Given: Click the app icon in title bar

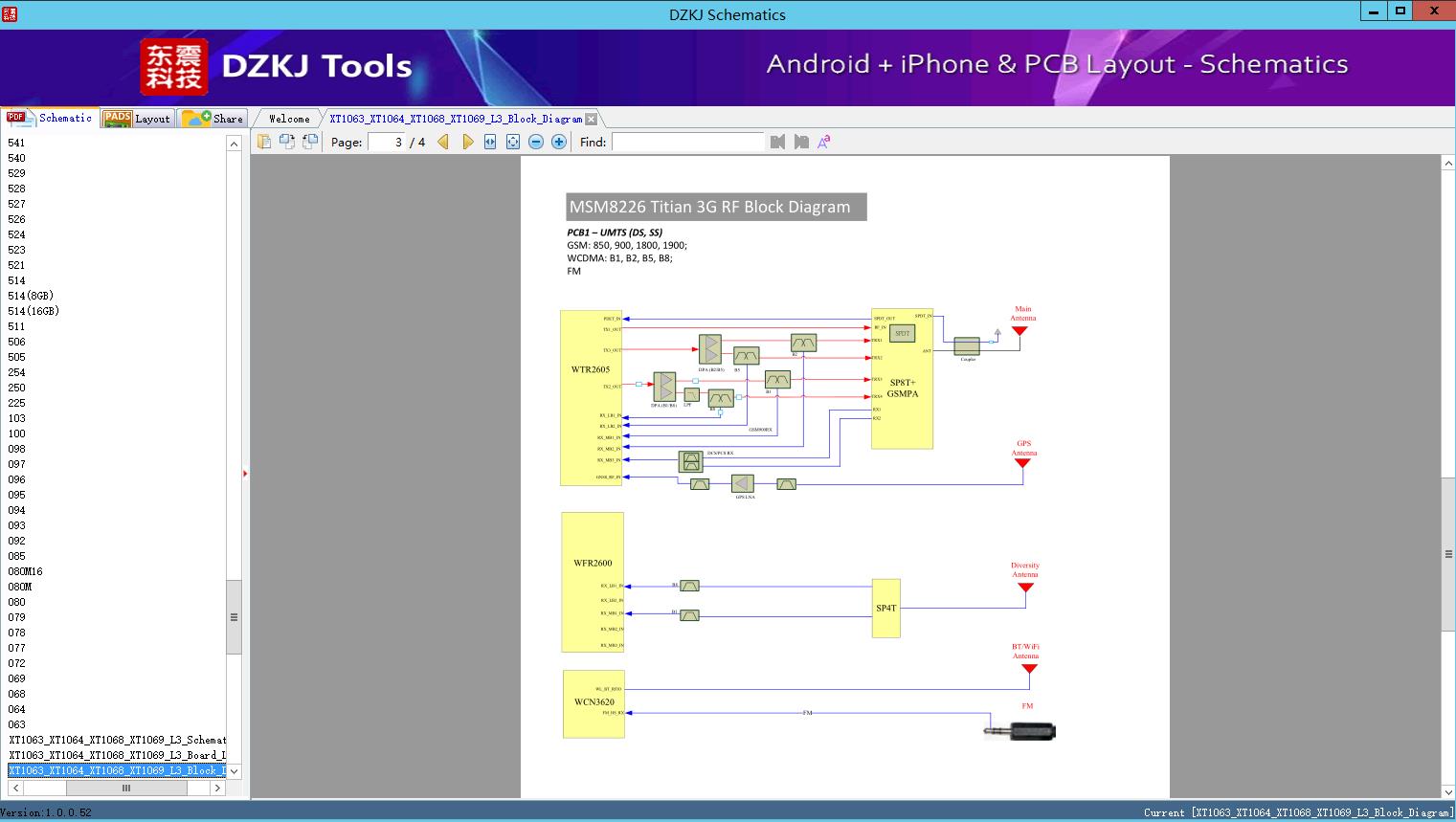Looking at the screenshot, I should 10,13.
